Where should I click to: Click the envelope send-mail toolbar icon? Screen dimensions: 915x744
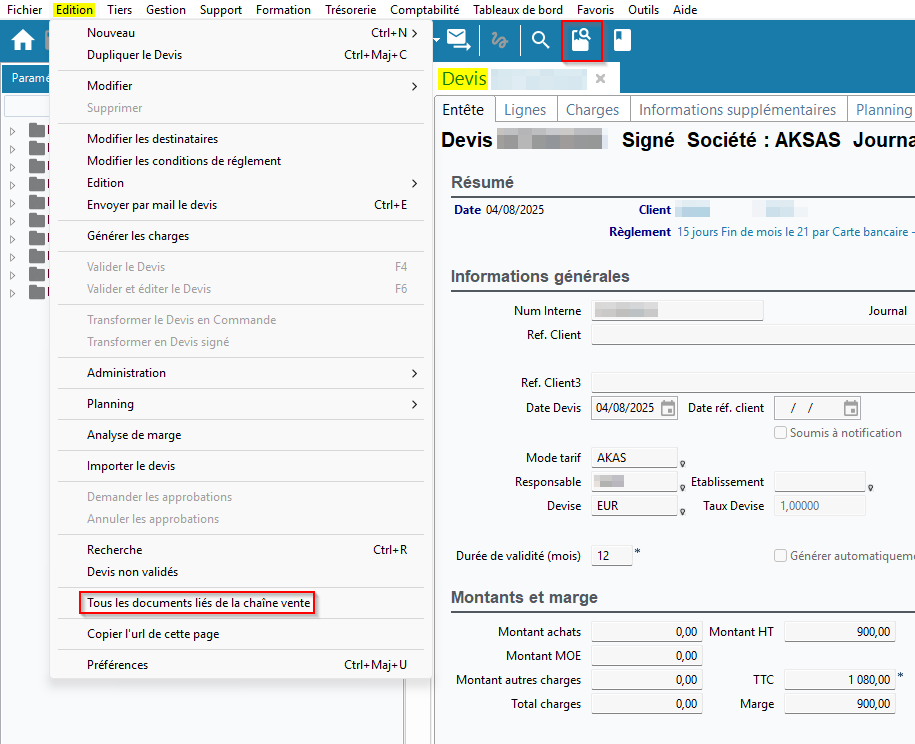tap(458, 40)
